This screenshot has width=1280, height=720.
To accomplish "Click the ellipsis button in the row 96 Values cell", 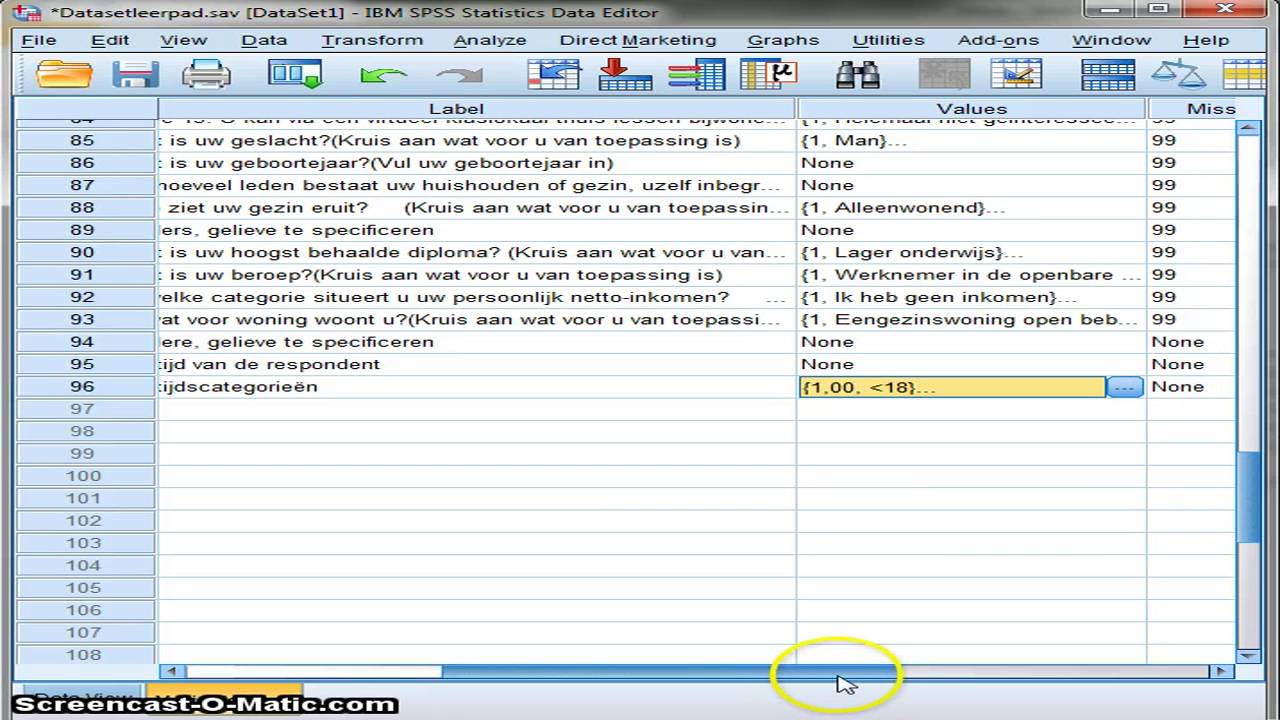I will [x=1125, y=387].
